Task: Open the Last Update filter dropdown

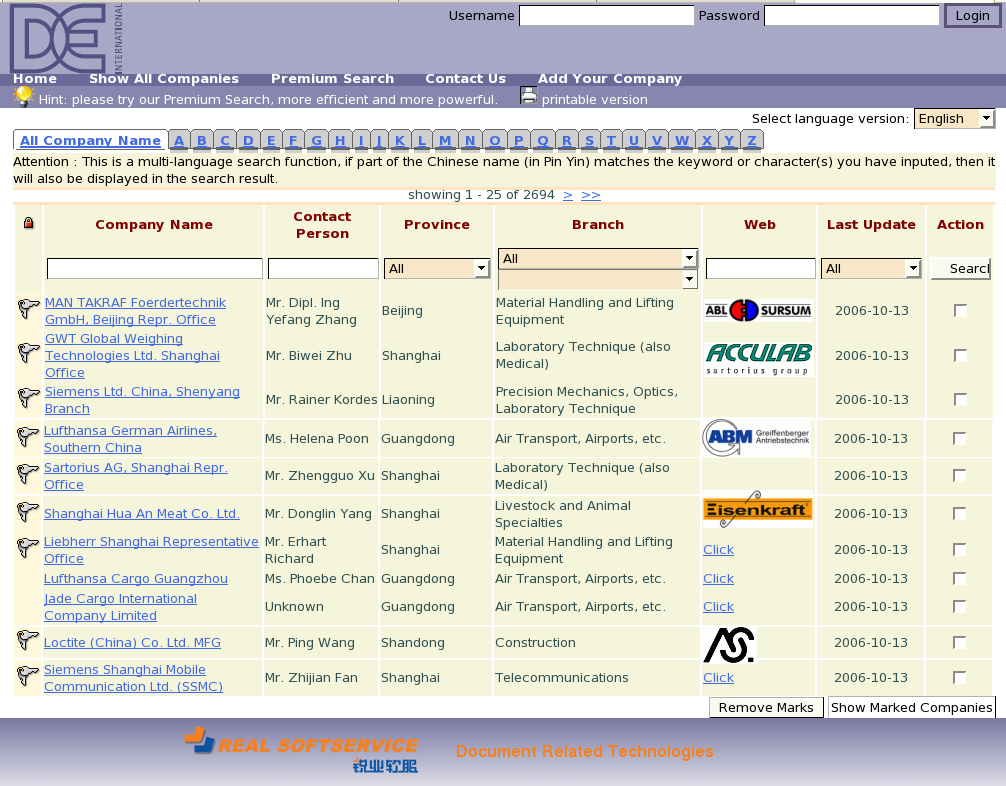Action: (912, 269)
